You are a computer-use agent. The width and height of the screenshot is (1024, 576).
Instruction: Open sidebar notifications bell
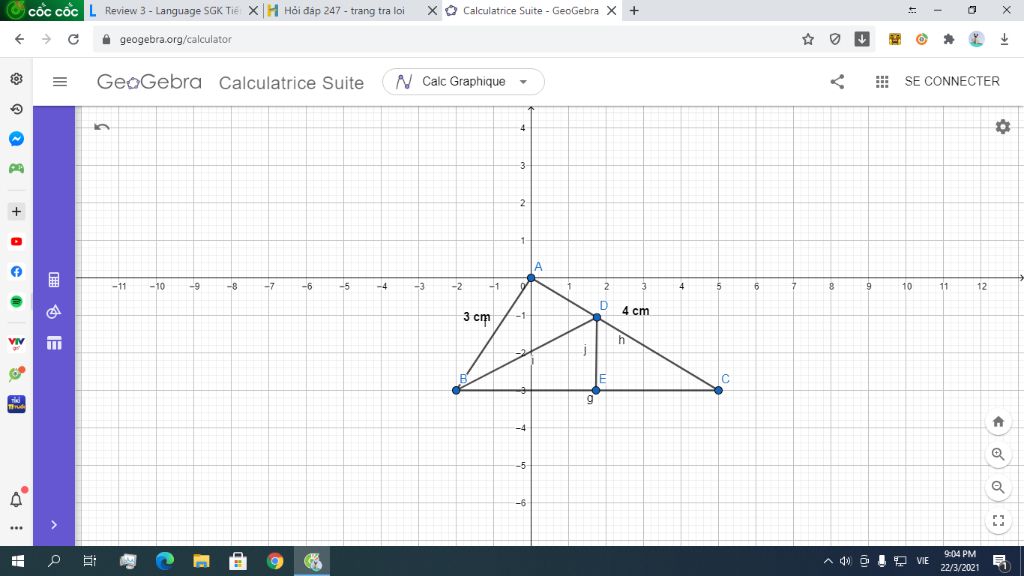(16, 499)
